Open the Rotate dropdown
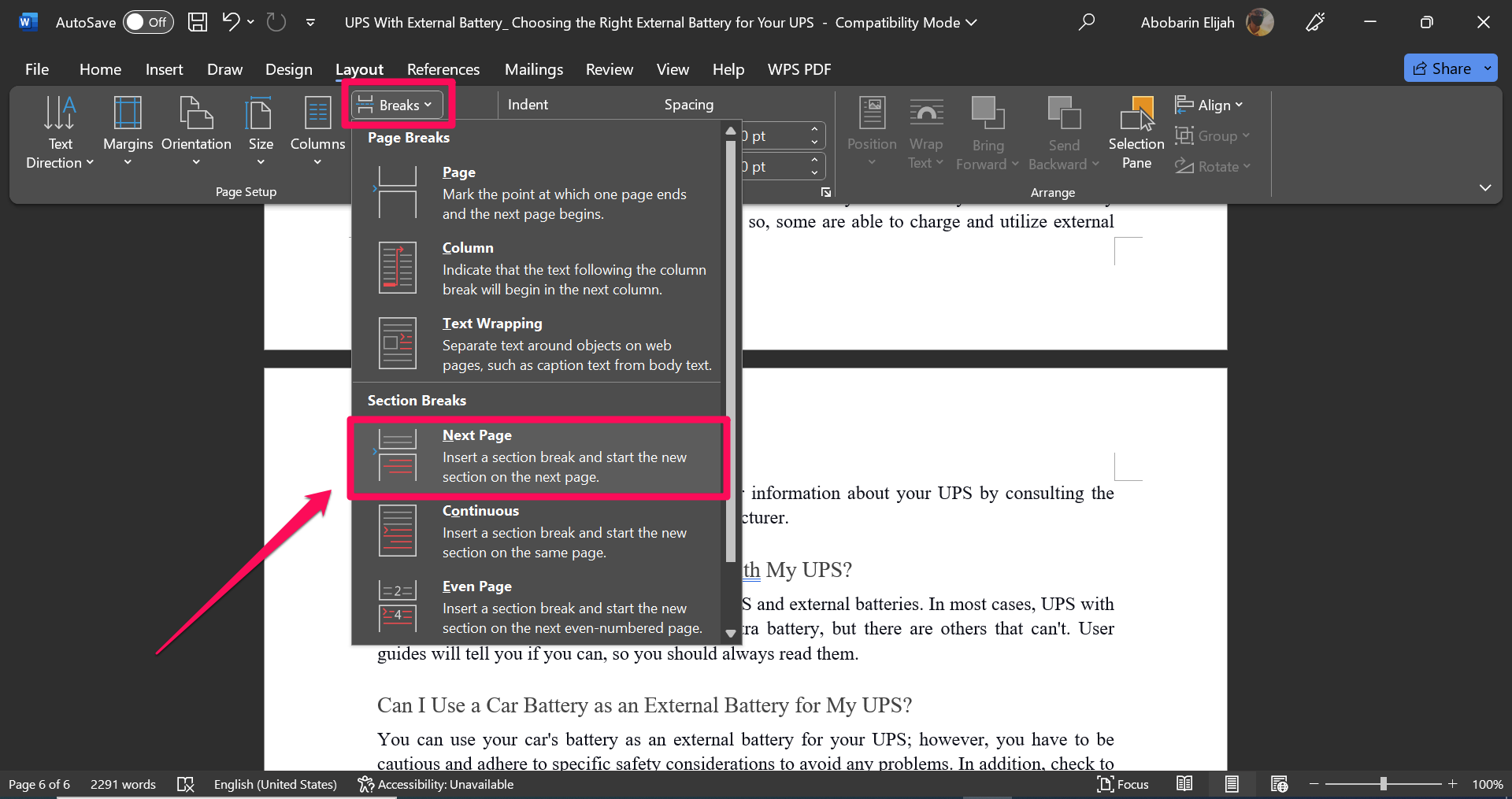Image resolution: width=1512 pixels, height=799 pixels. tap(1213, 166)
